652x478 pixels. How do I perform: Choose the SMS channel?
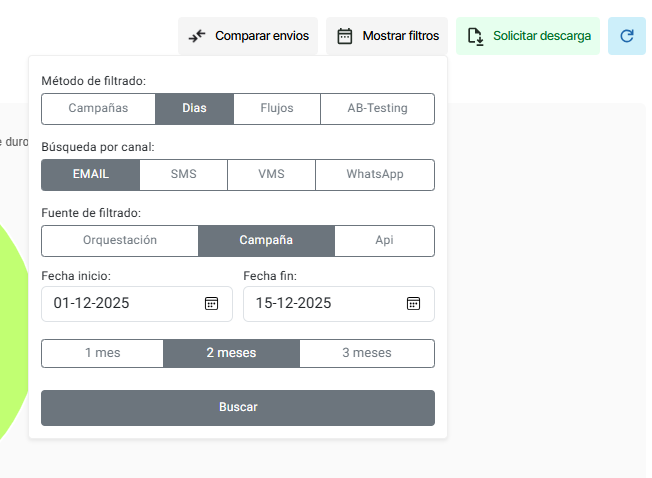pyautogui.click(x=183, y=175)
